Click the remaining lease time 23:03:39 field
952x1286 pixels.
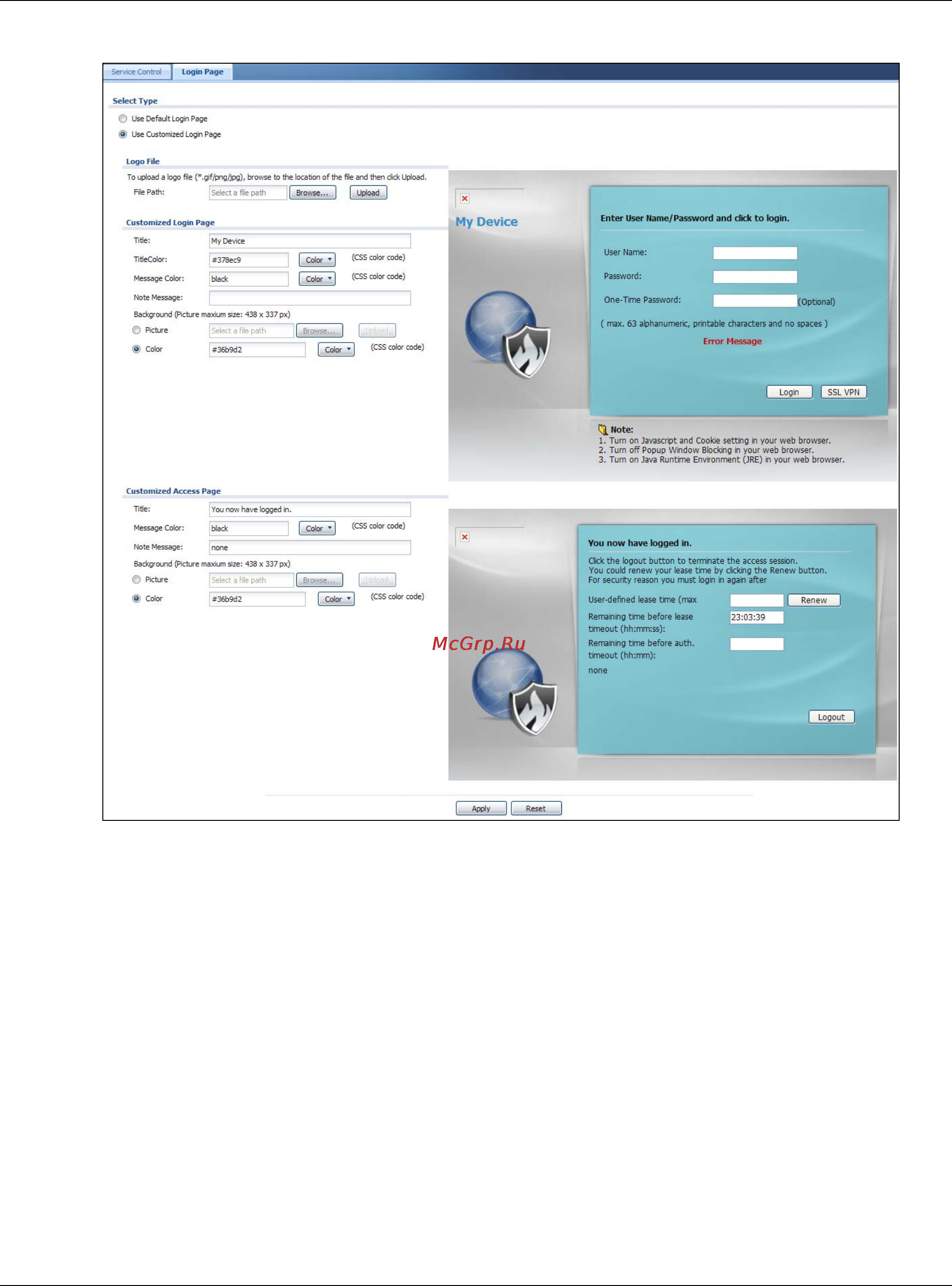coord(757,618)
